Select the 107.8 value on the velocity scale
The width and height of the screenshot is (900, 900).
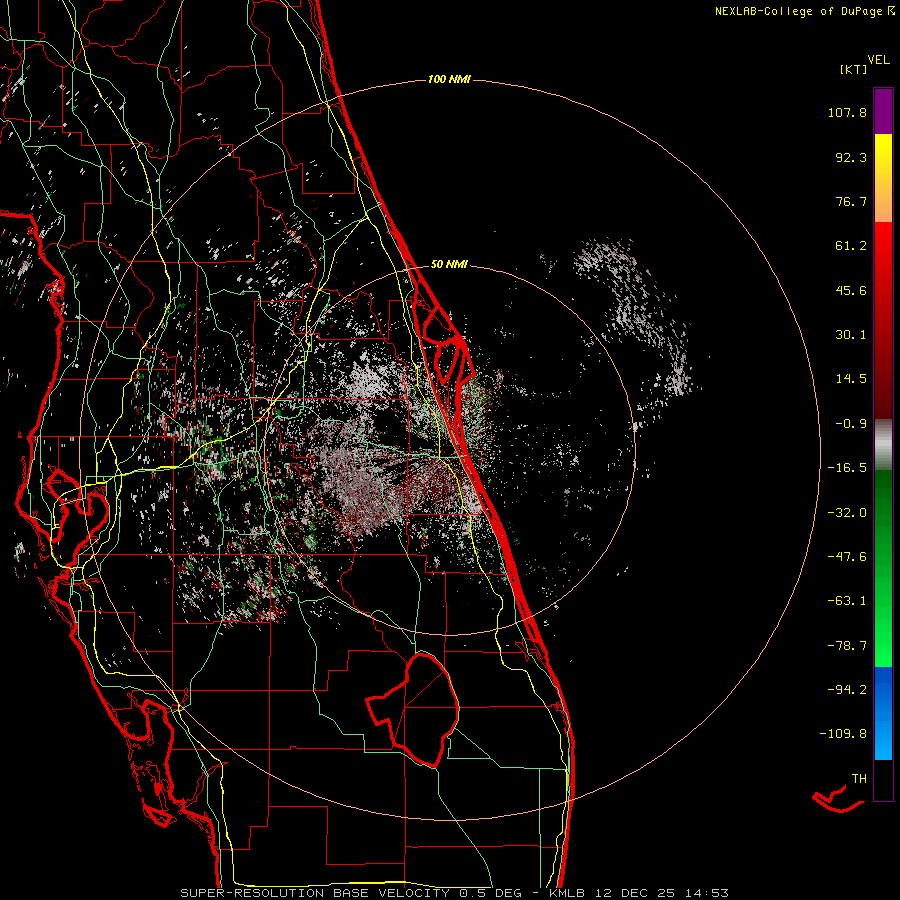[847, 112]
